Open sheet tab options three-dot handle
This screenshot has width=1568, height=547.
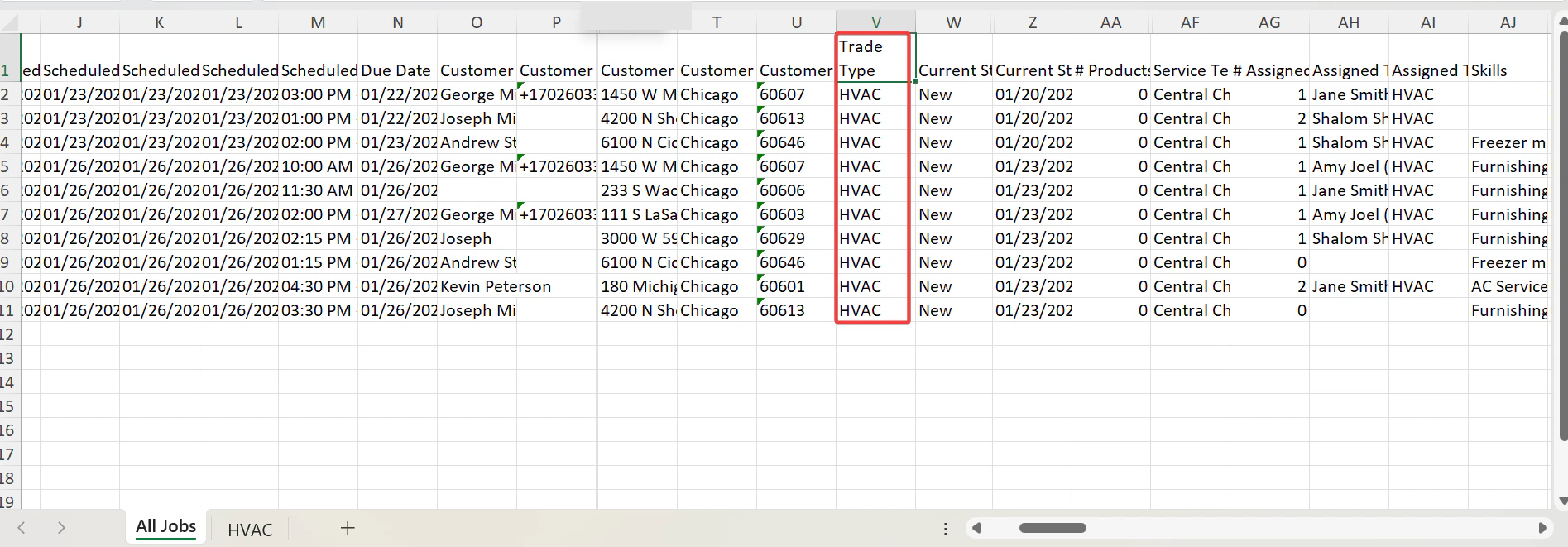[946, 528]
